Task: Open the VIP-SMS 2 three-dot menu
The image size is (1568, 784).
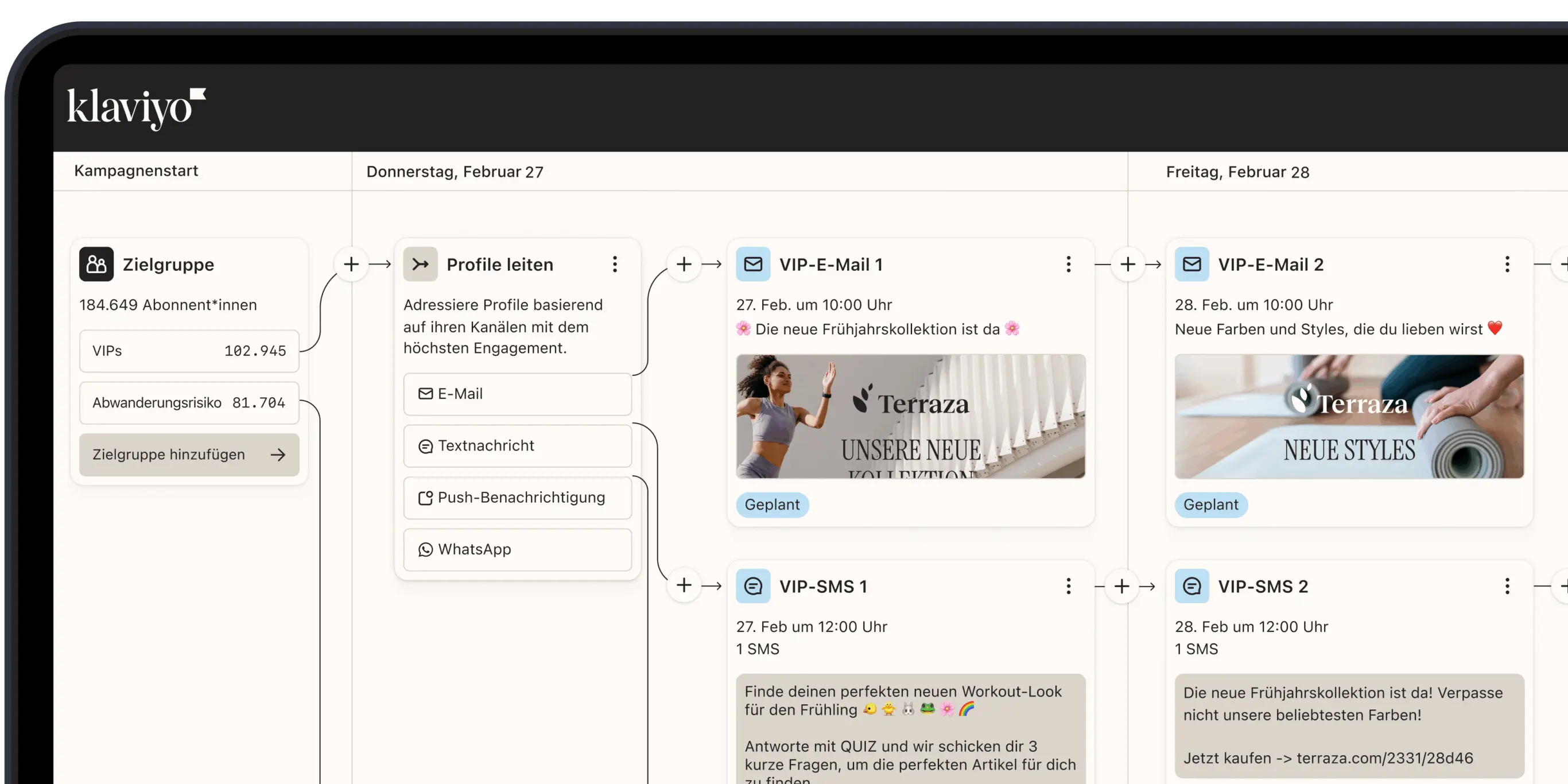Action: click(1507, 586)
